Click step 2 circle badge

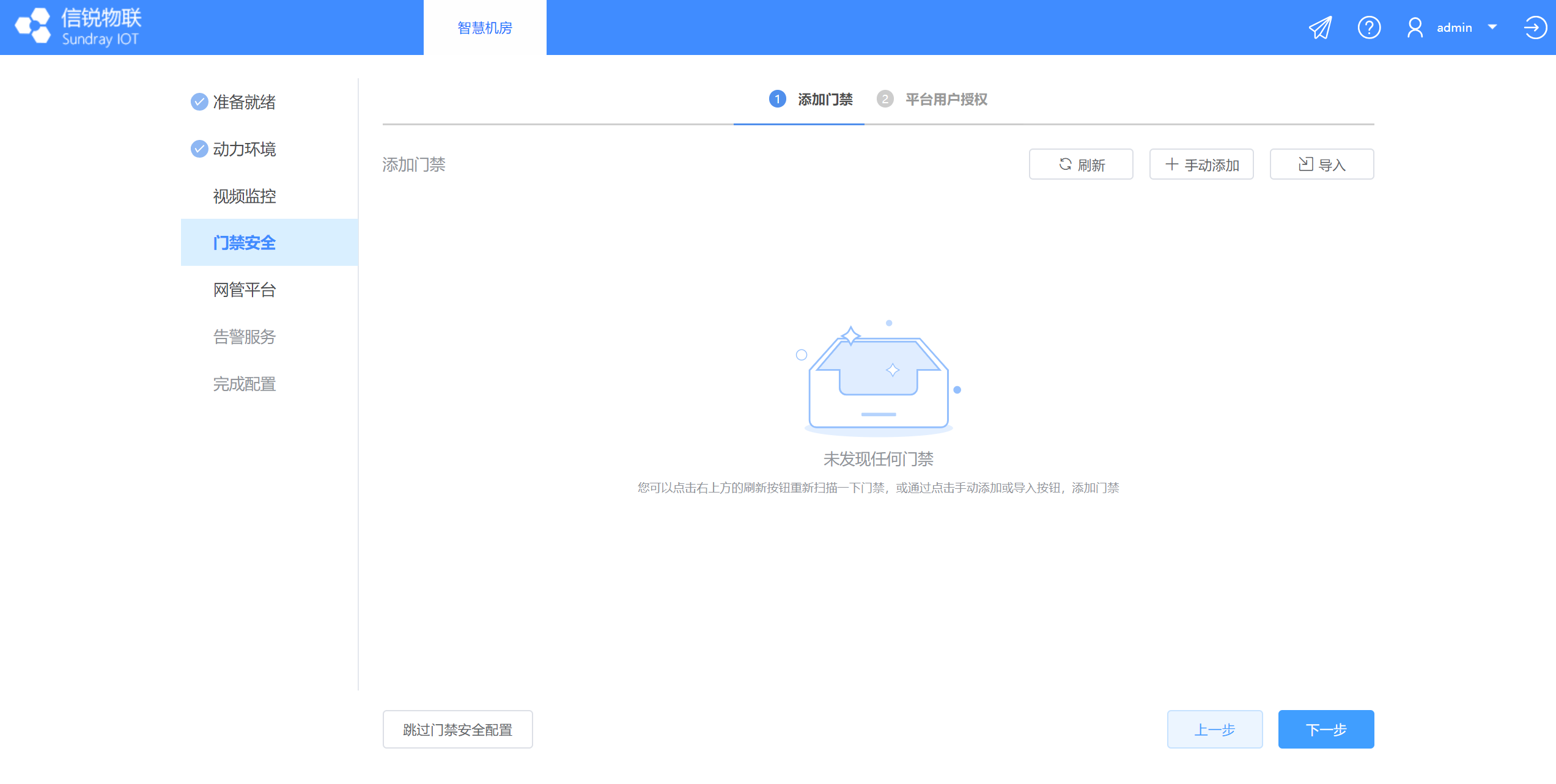pyautogui.click(x=885, y=99)
